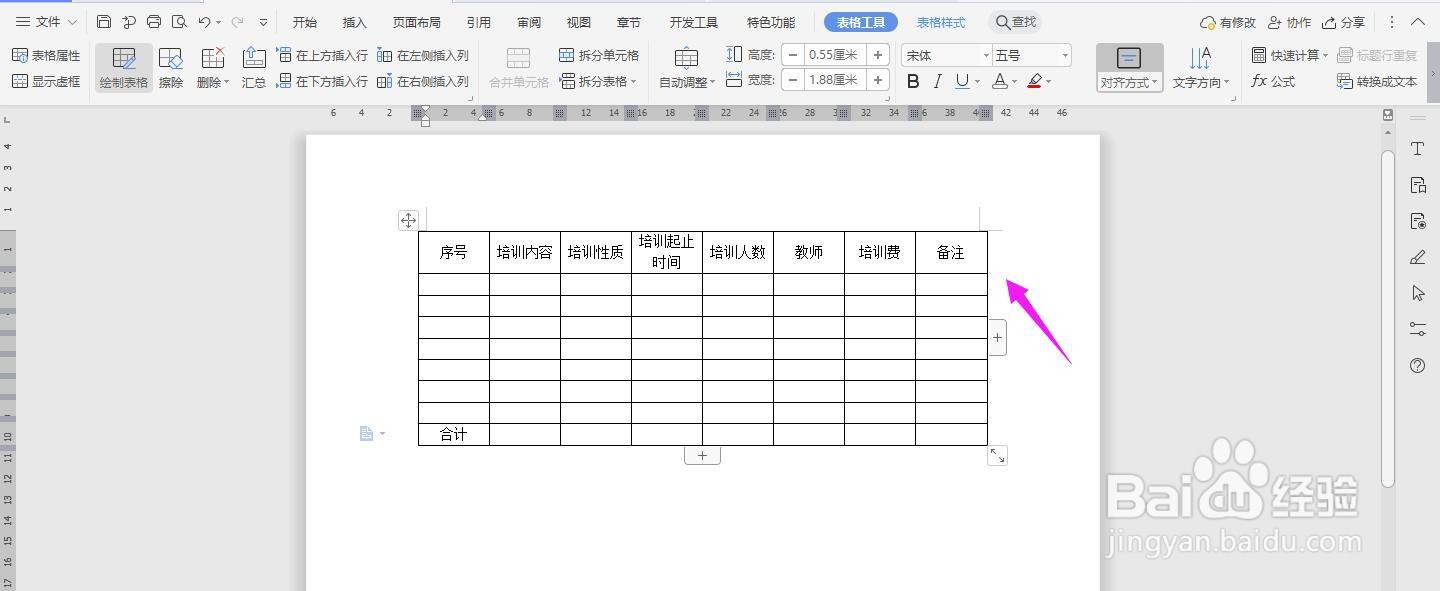Toggle underline formatting
The image size is (1440, 591).
[x=961, y=80]
